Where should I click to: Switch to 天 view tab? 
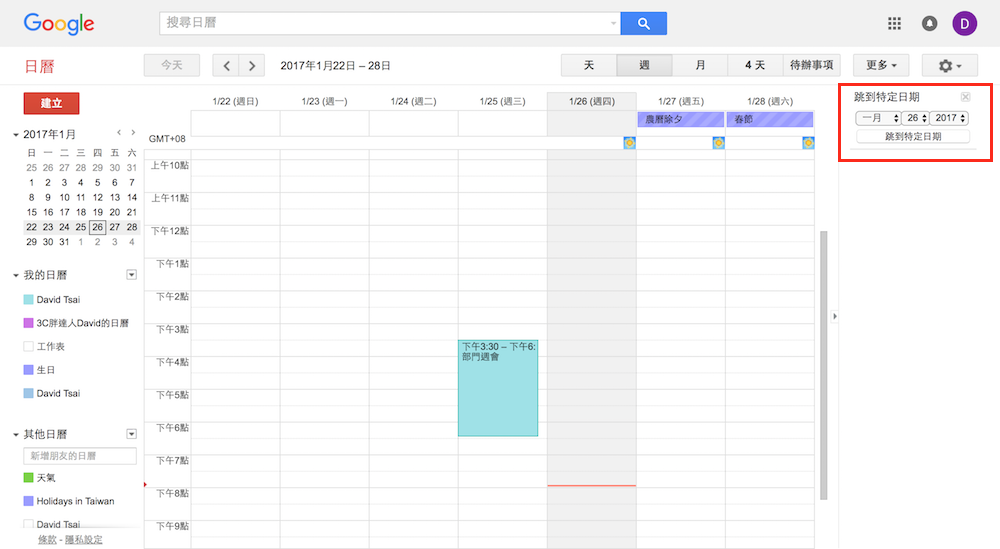coord(589,66)
